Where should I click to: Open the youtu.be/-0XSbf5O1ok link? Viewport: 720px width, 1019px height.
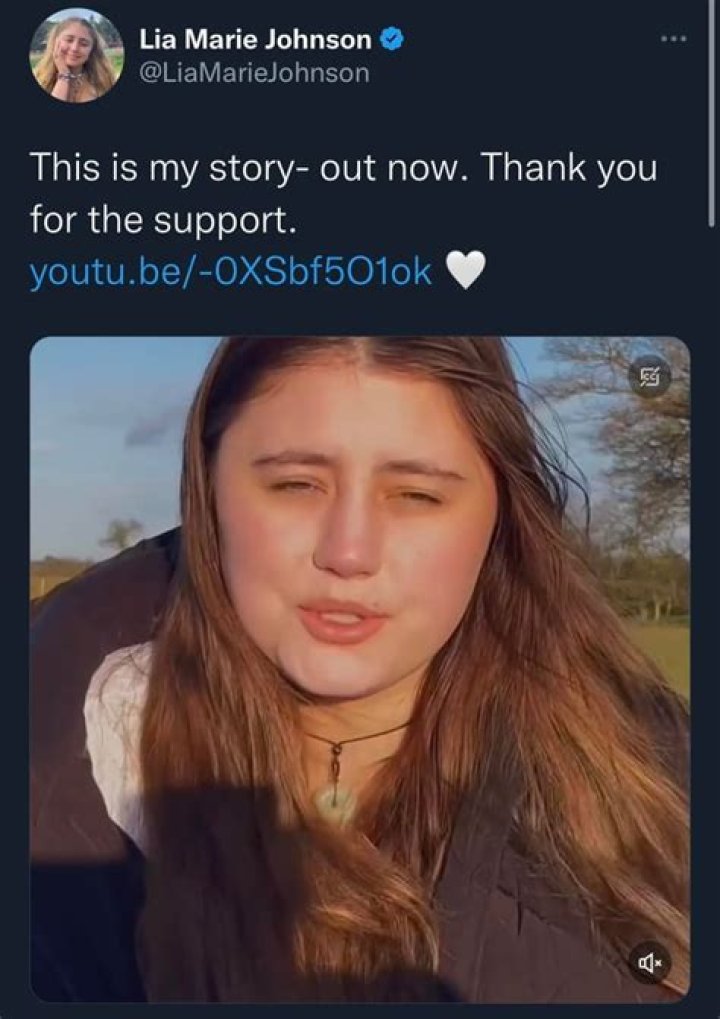click(231, 271)
